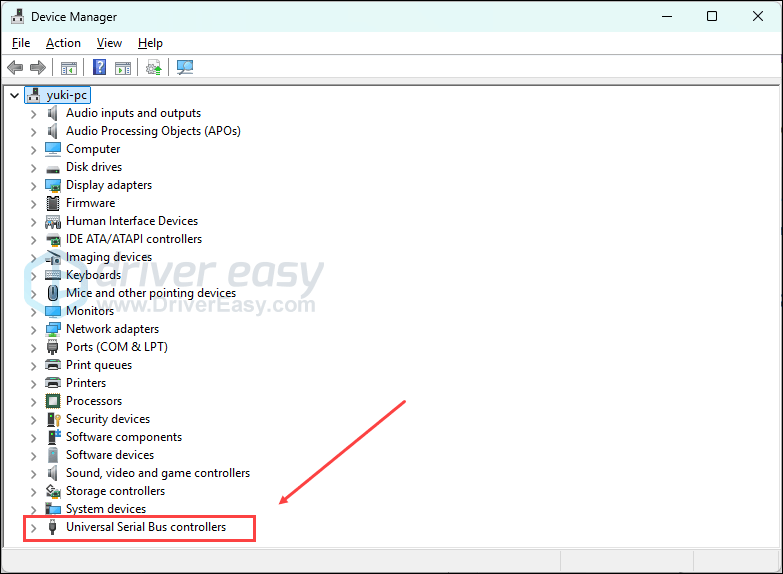Open the File menu

tap(21, 43)
